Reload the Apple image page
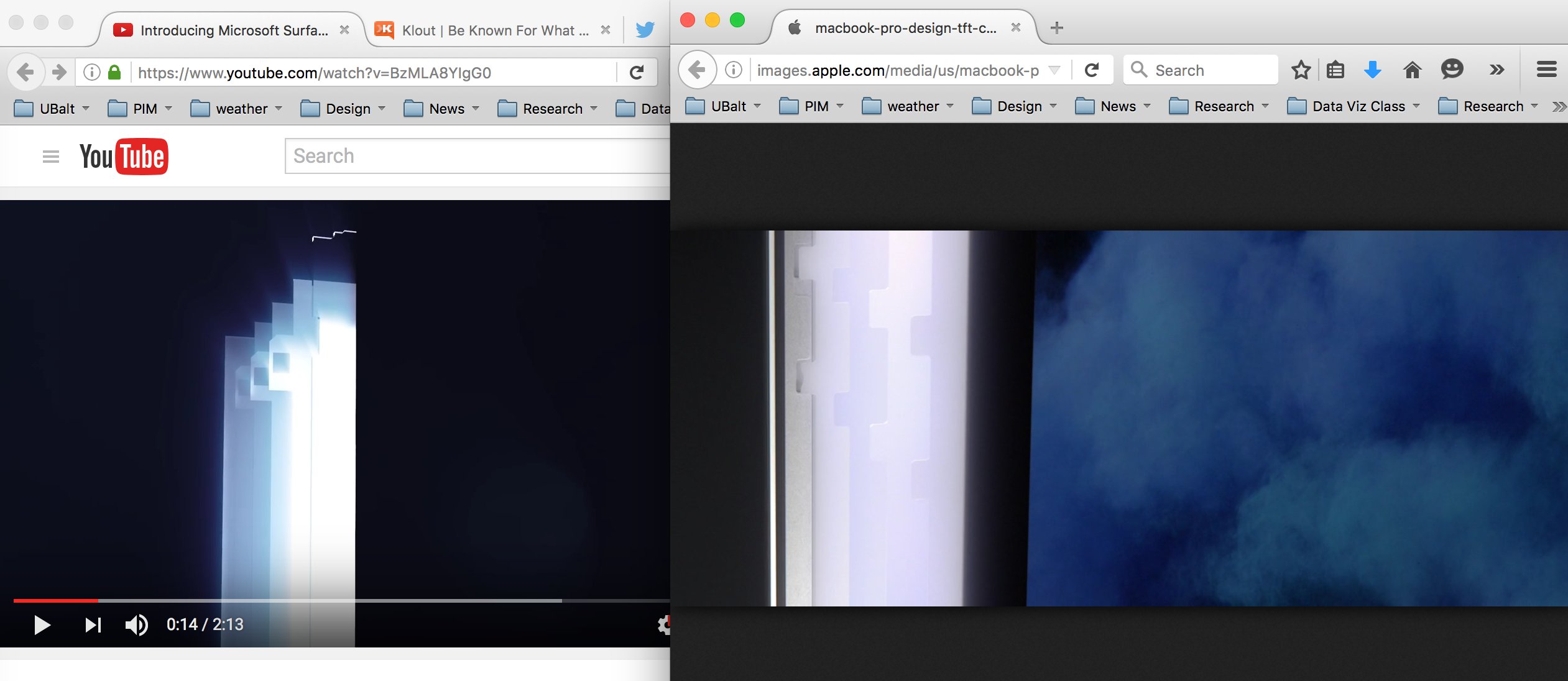Image resolution: width=1568 pixels, height=681 pixels. [1092, 70]
